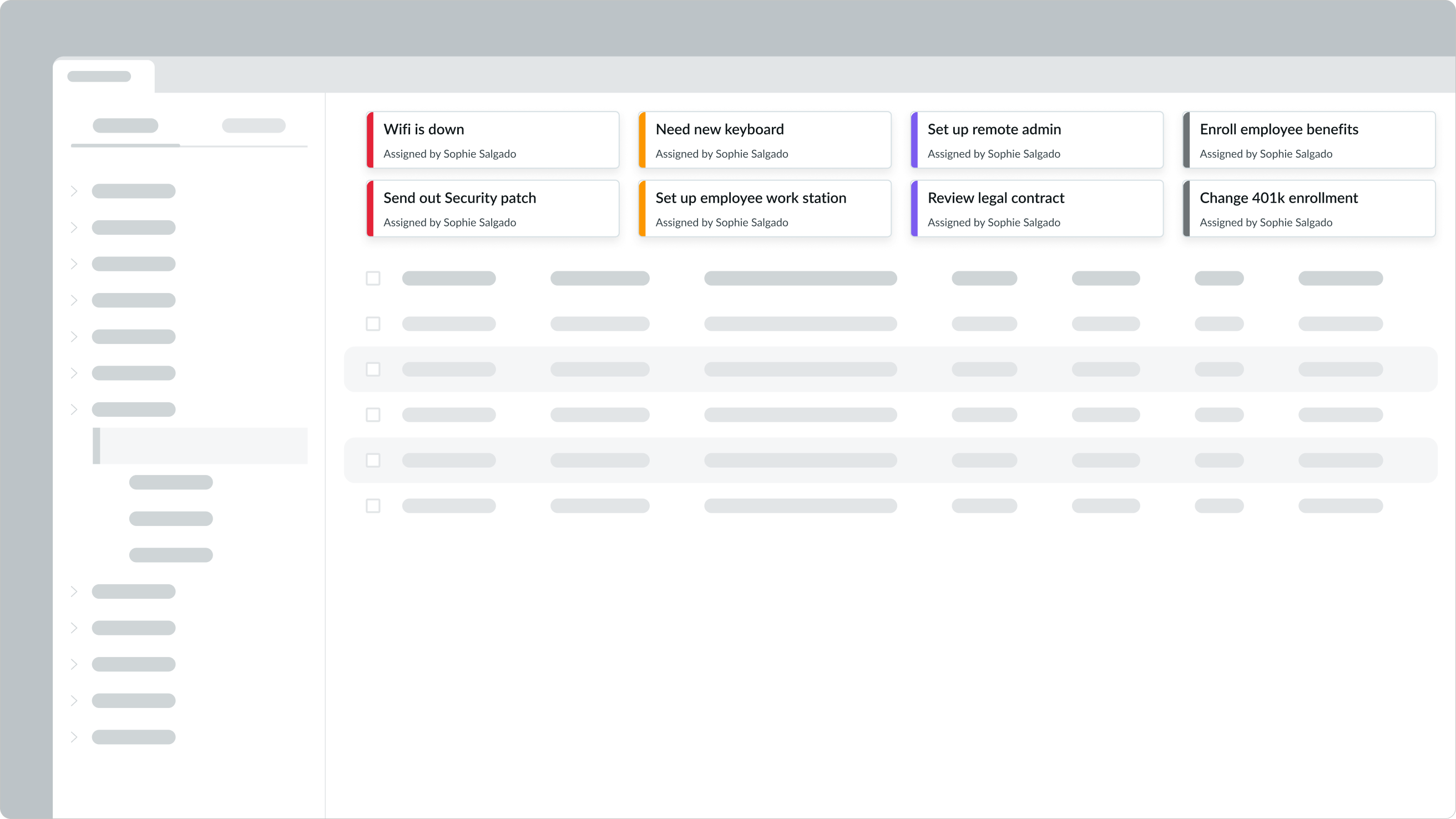Collapse the seventh sidebar item above selection
The image size is (1456, 819).
74,409
